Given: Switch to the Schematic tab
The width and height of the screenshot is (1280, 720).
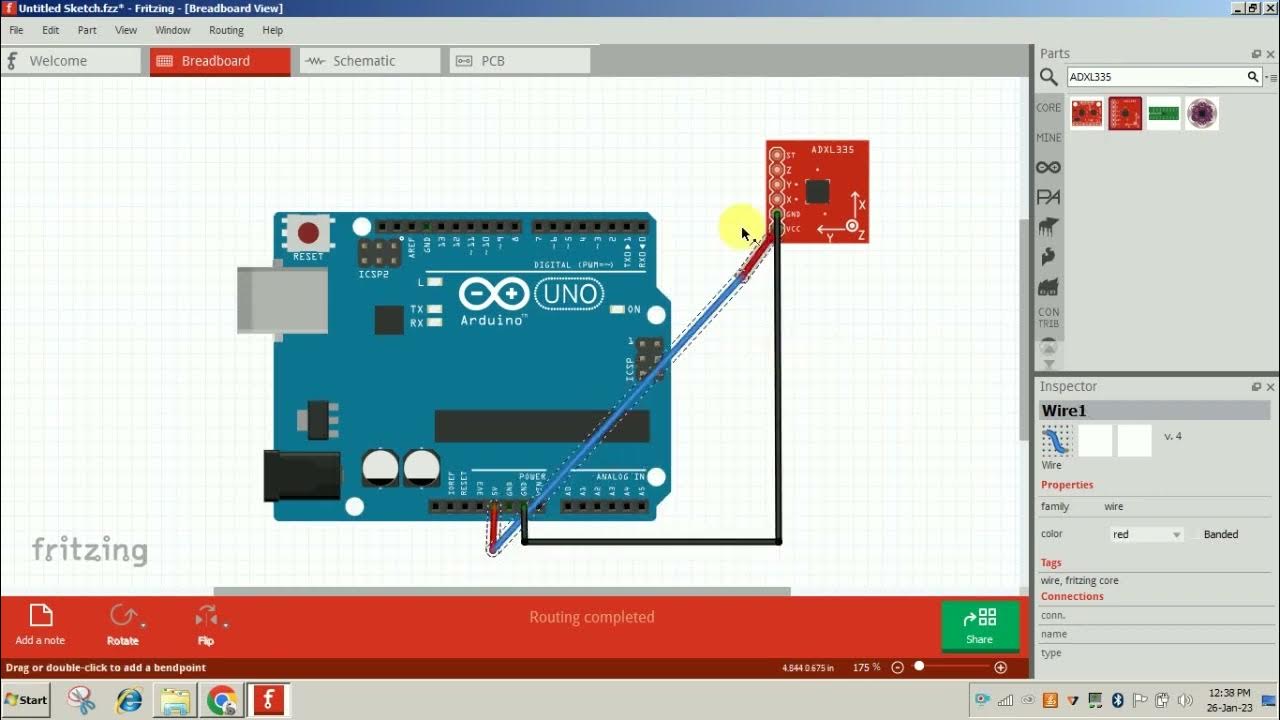Looking at the screenshot, I should click(x=370, y=61).
